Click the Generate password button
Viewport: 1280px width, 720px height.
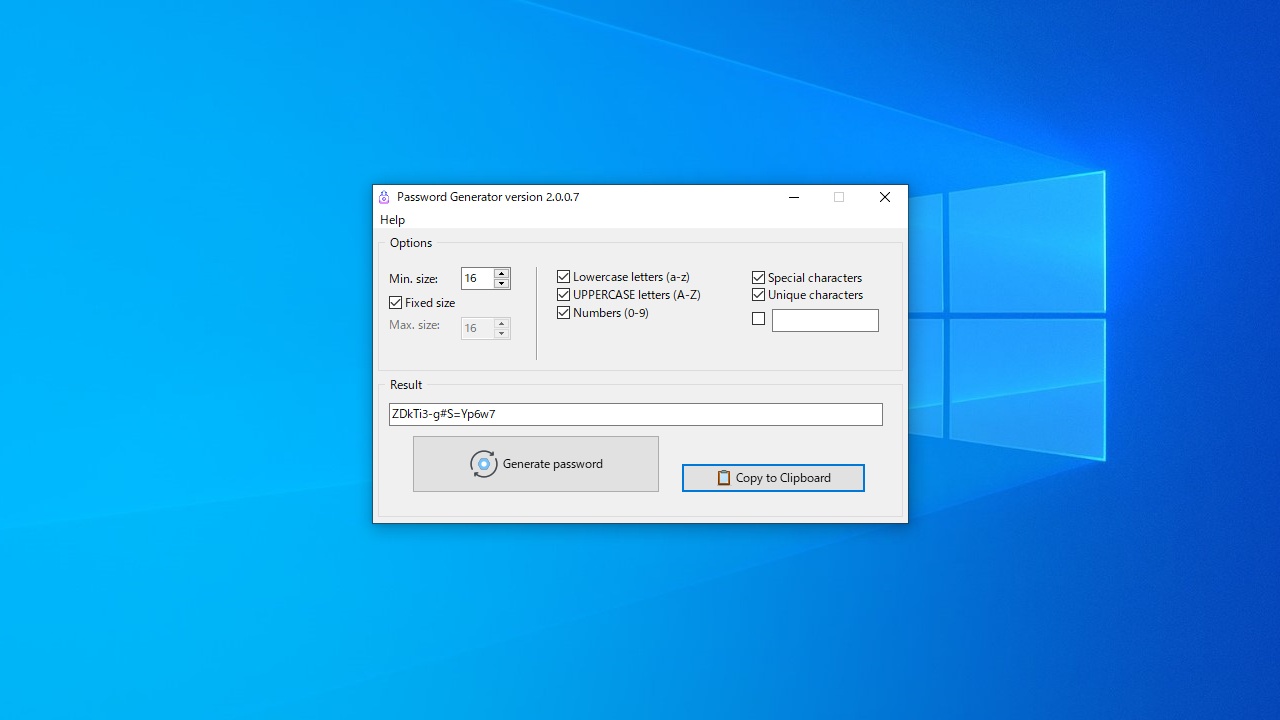pos(536,464)
